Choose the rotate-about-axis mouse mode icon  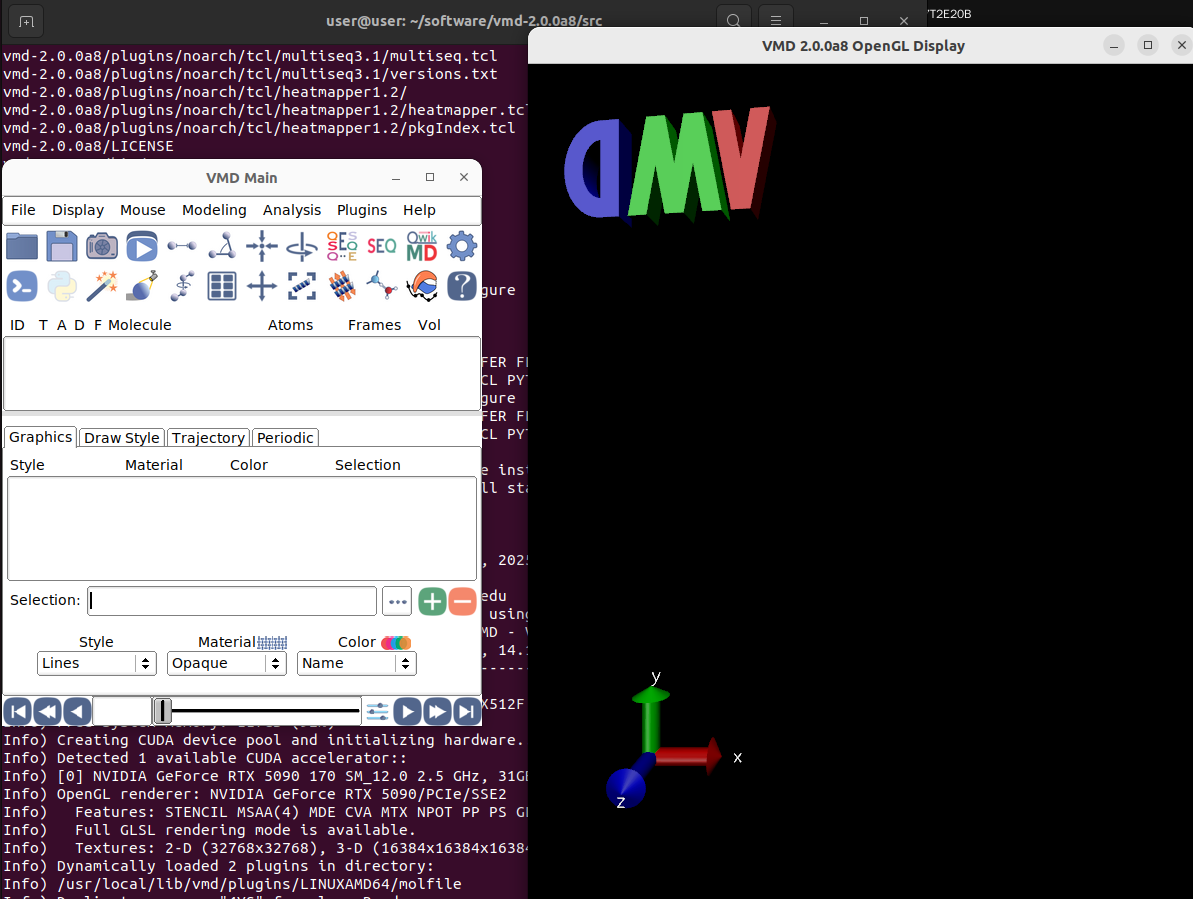point(302,246)
